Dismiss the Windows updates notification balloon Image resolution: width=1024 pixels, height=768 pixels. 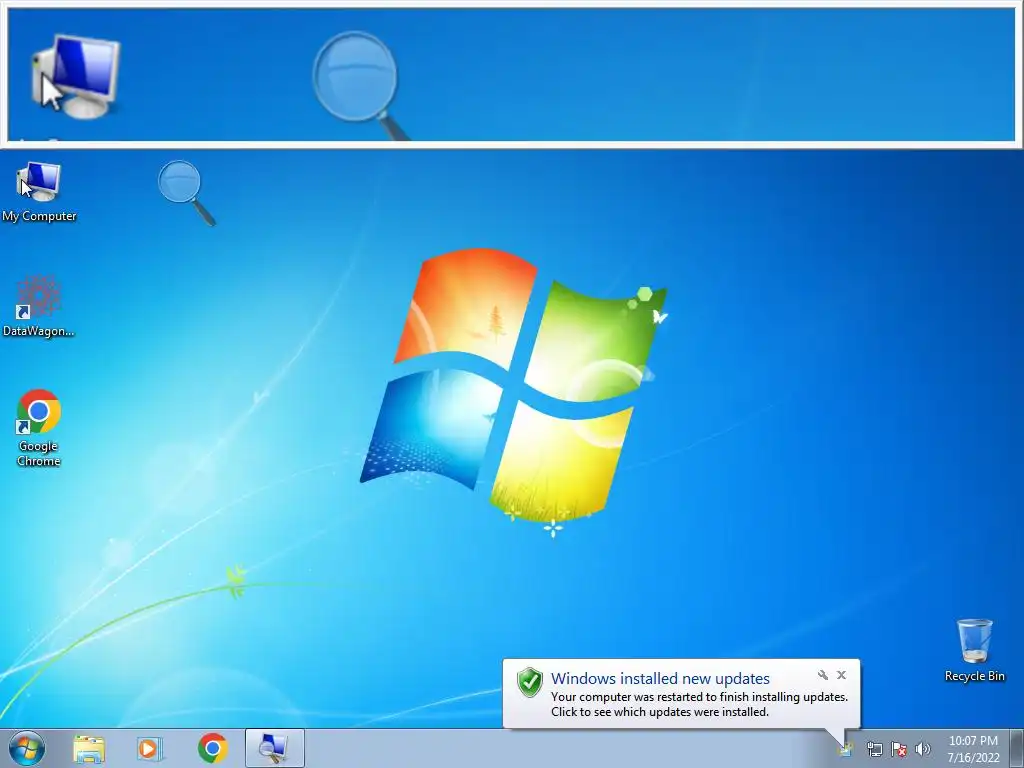pos(841,675)
